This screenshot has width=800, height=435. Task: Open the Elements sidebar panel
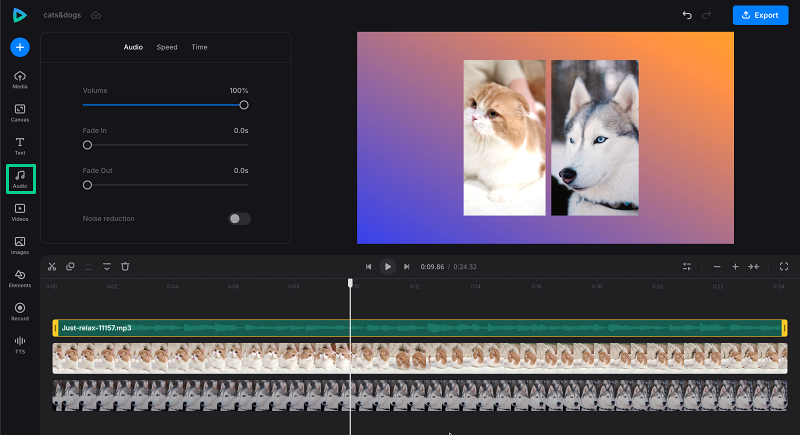pos(20,279)
